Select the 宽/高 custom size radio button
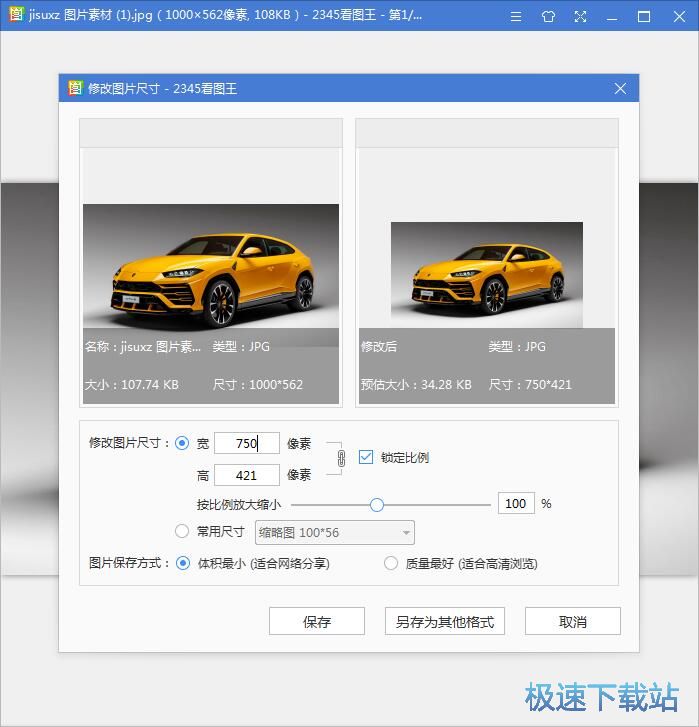699x727 pixels. 182,443
